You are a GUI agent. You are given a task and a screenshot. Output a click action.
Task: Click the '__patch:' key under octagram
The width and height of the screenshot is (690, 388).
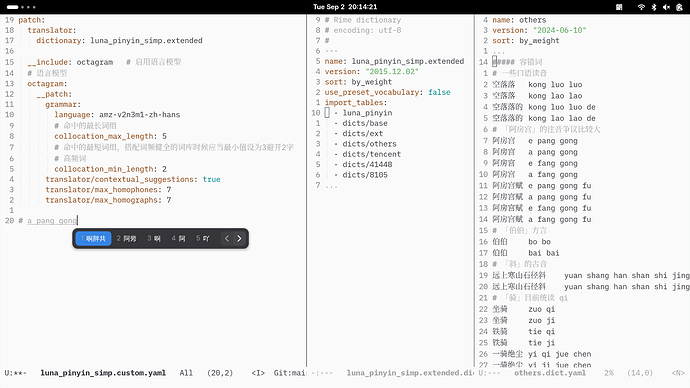[x=54, y=94]
